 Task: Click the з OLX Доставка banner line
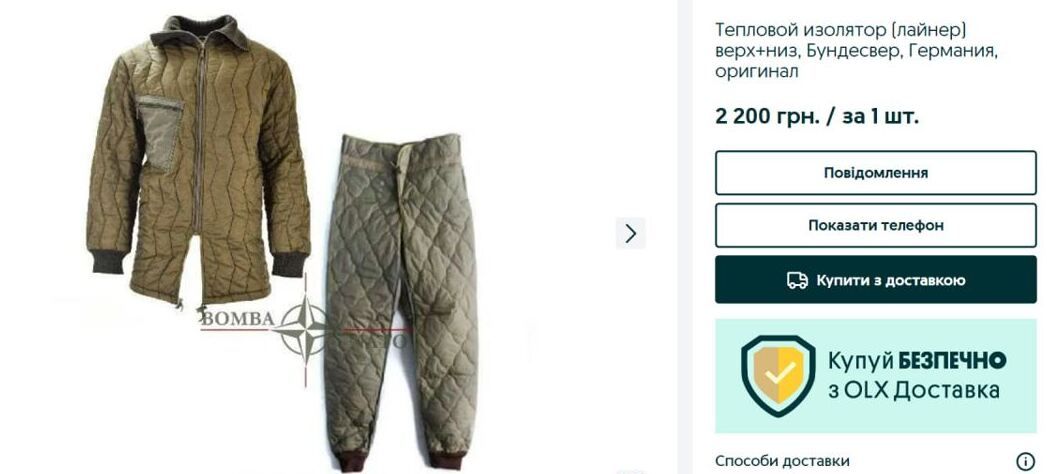[x=913, y=390]
